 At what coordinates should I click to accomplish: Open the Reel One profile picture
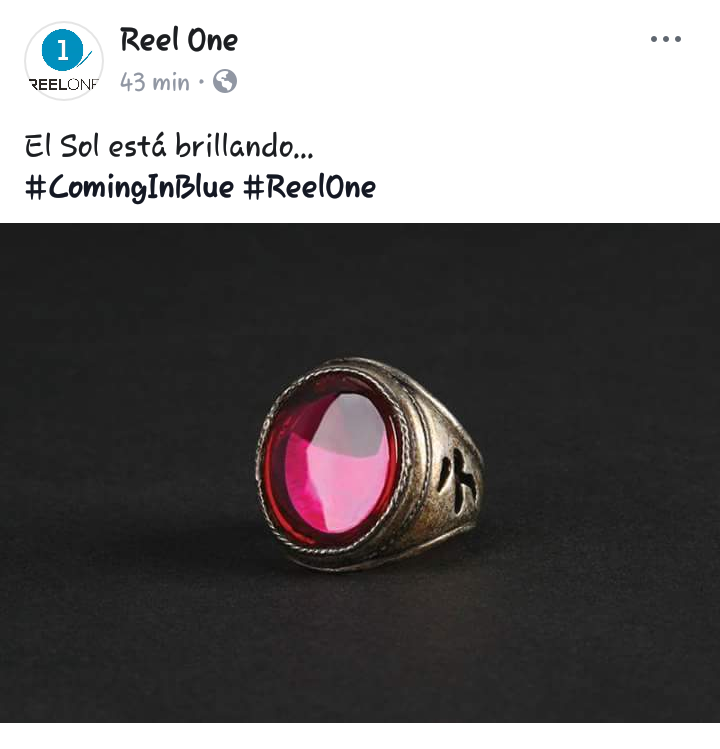pos(64,61)
